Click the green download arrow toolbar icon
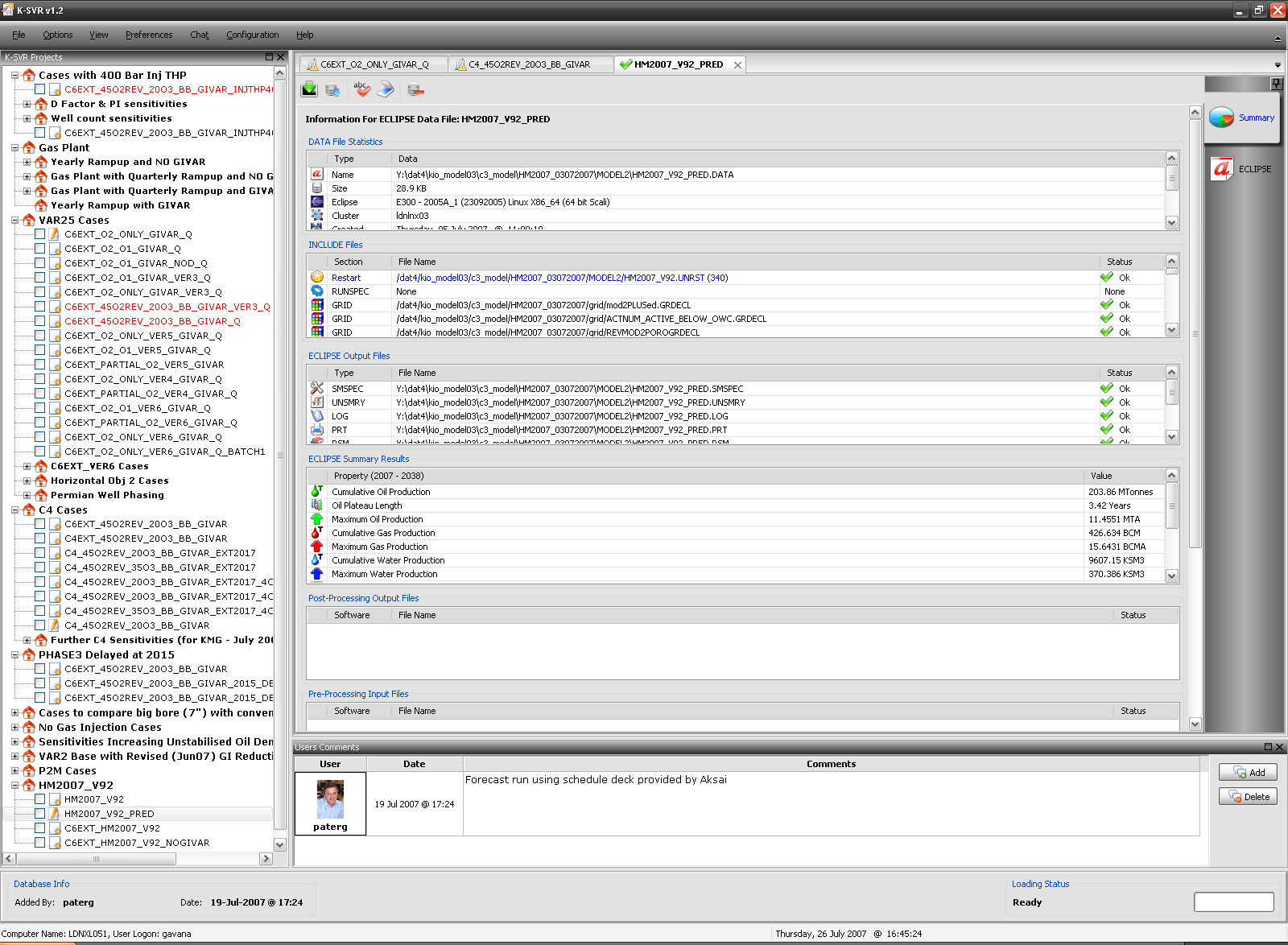This screenshot has width=1288, height=945. coord(309,89)
